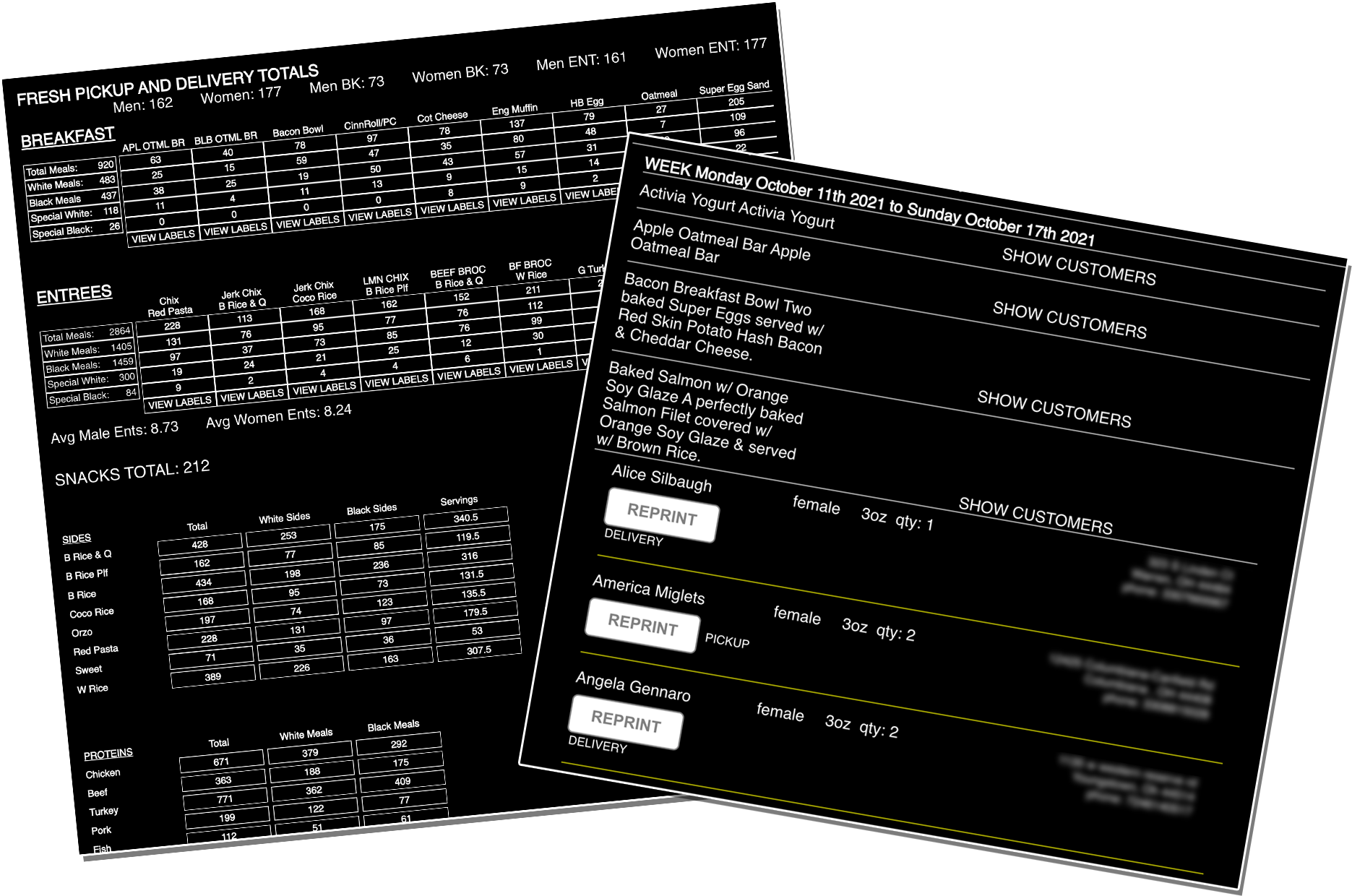Click VIEW LABELS under APL OTML BR
The width and height of the screenshot is (1352, 896).
[163, 236]
